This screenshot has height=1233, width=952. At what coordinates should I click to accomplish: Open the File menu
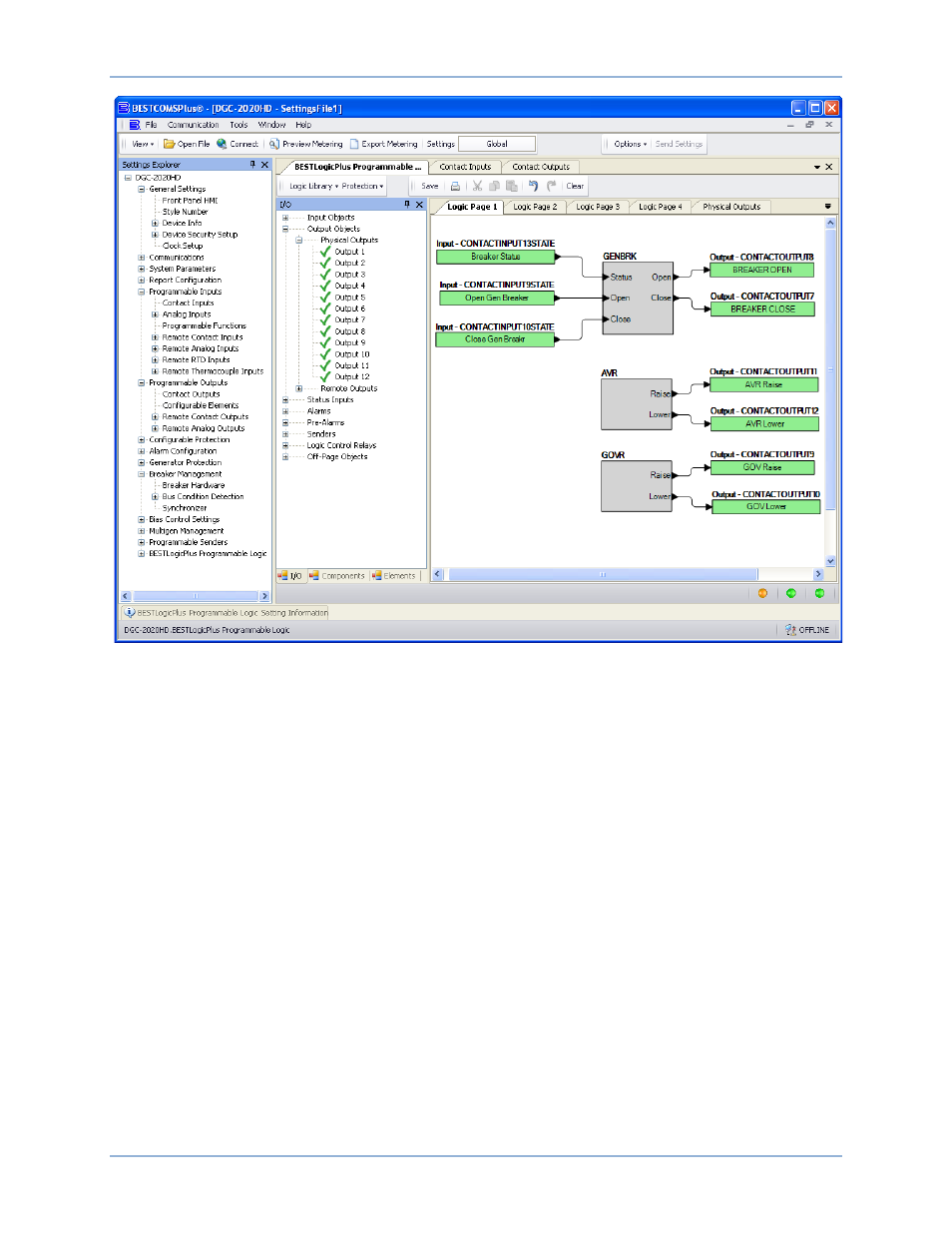click(x=151, y=125)
